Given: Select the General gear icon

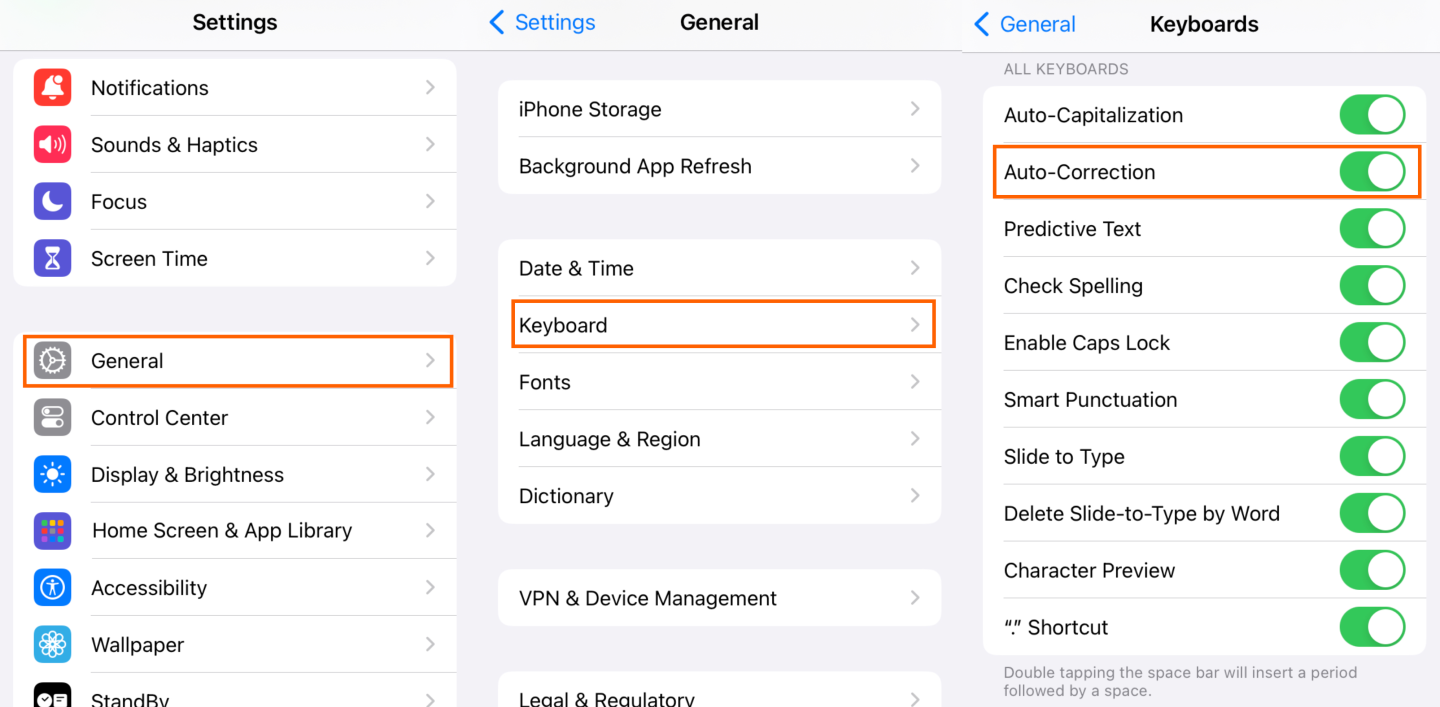Looking at the screenshot, I should tap(52, 361).
